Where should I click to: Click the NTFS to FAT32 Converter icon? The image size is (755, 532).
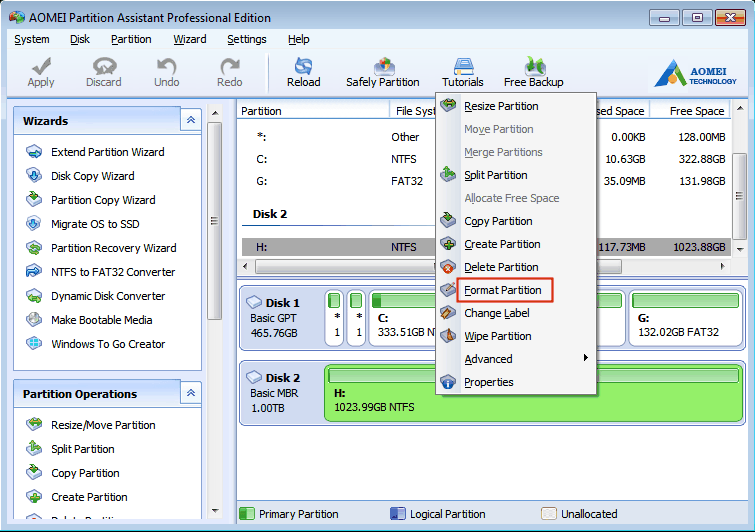click(34, 272)
